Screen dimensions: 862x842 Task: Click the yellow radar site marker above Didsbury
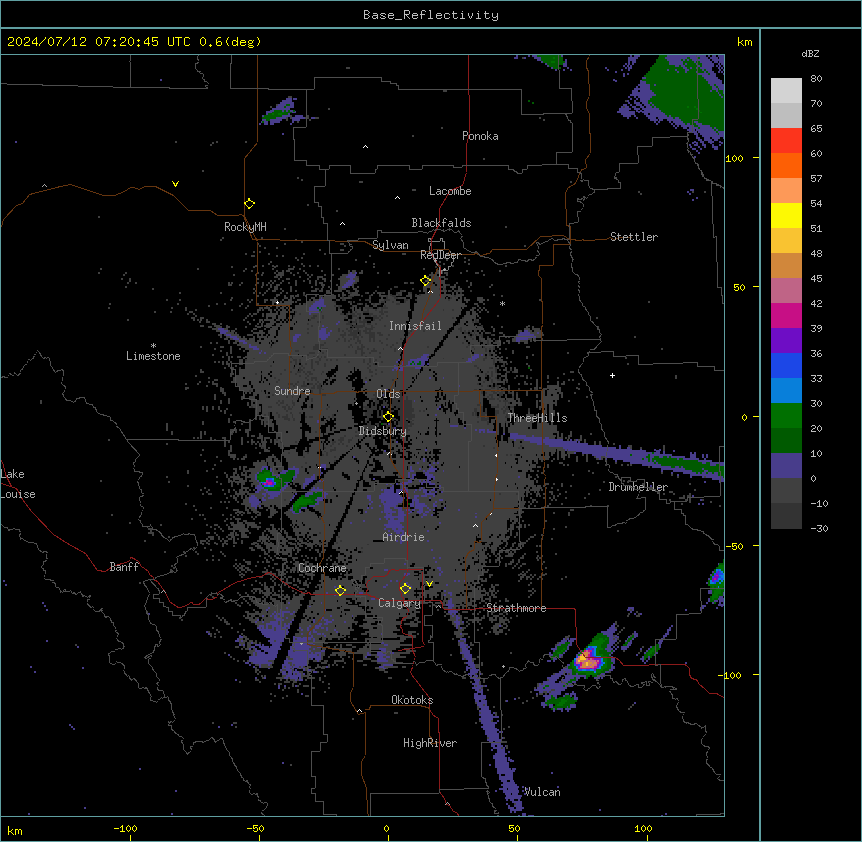click(x=389, y=417)
